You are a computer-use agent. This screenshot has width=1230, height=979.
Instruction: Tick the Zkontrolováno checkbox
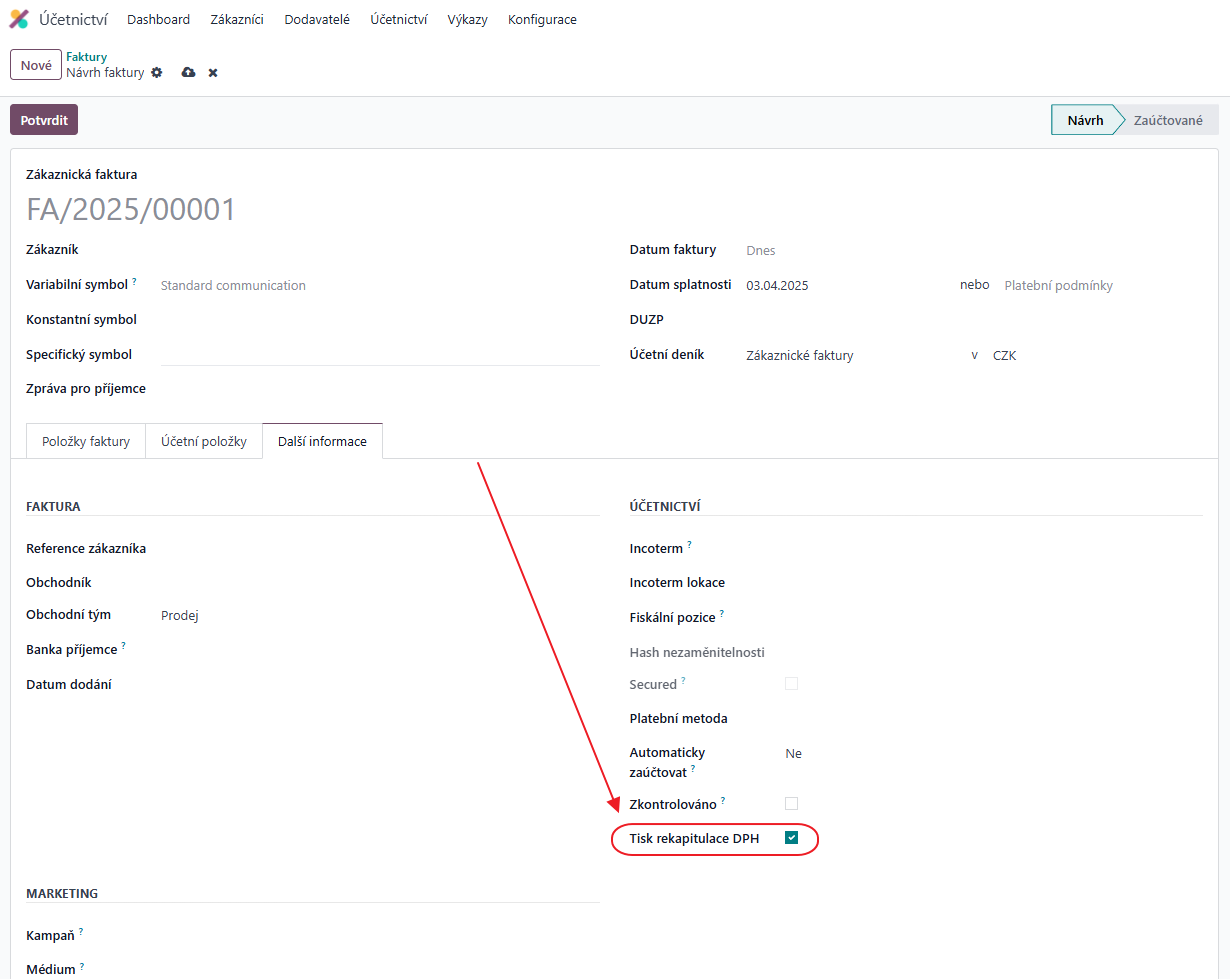point(792,803)
